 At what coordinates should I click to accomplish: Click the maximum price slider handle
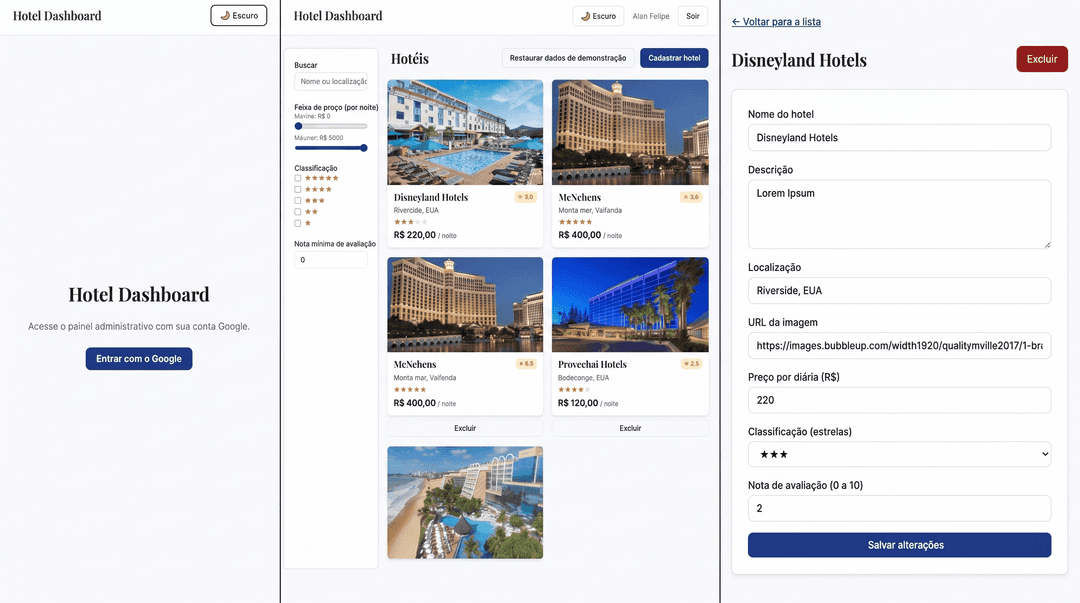[x=364, y=147]
